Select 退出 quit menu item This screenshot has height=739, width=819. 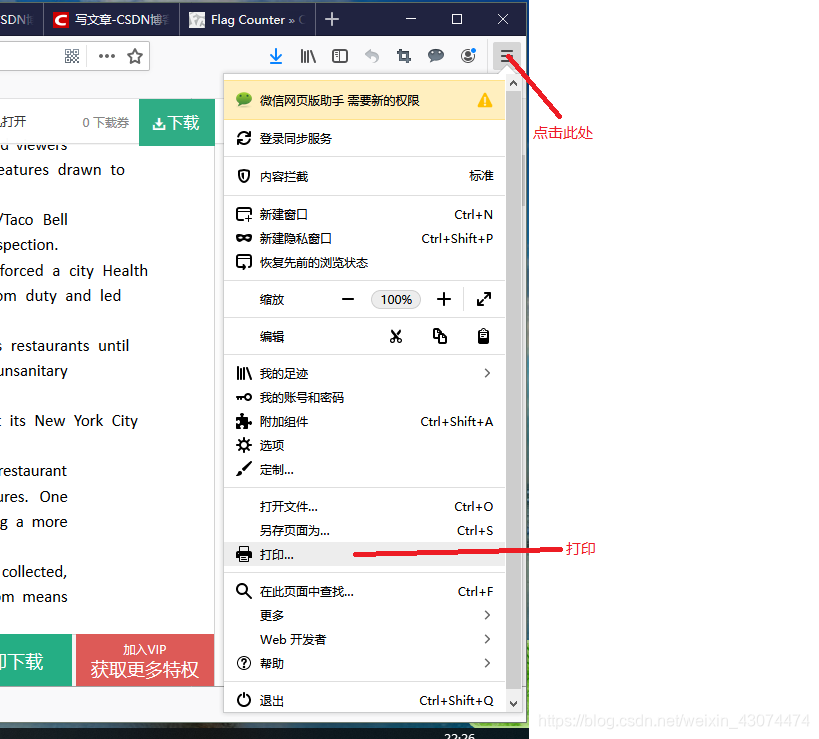tap(365, 700)
